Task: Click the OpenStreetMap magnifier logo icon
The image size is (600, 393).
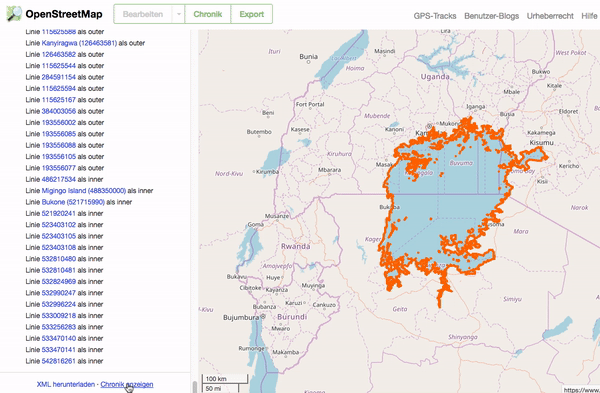Action: click(14, 14)
